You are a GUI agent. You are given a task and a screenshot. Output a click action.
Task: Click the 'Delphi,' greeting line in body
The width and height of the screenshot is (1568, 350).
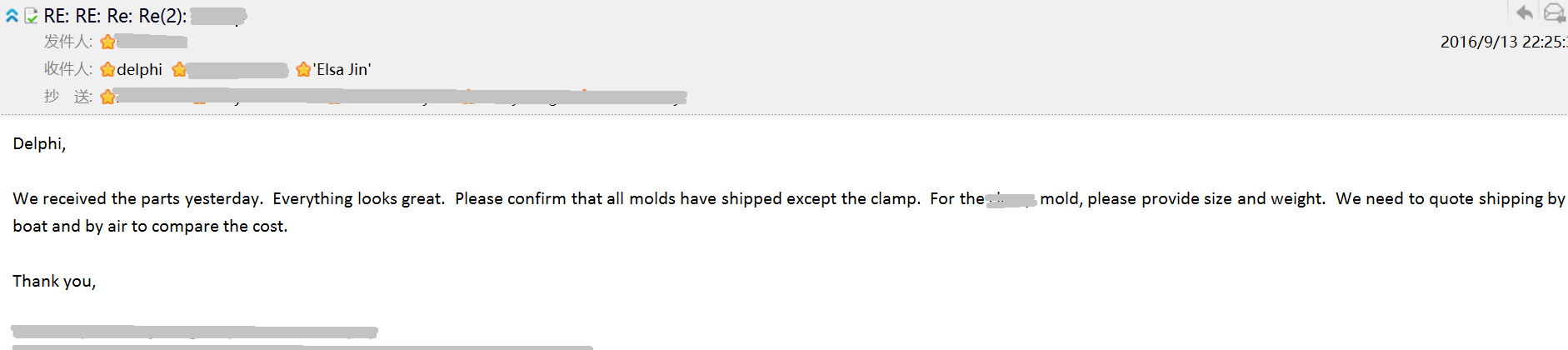(39, 144)
